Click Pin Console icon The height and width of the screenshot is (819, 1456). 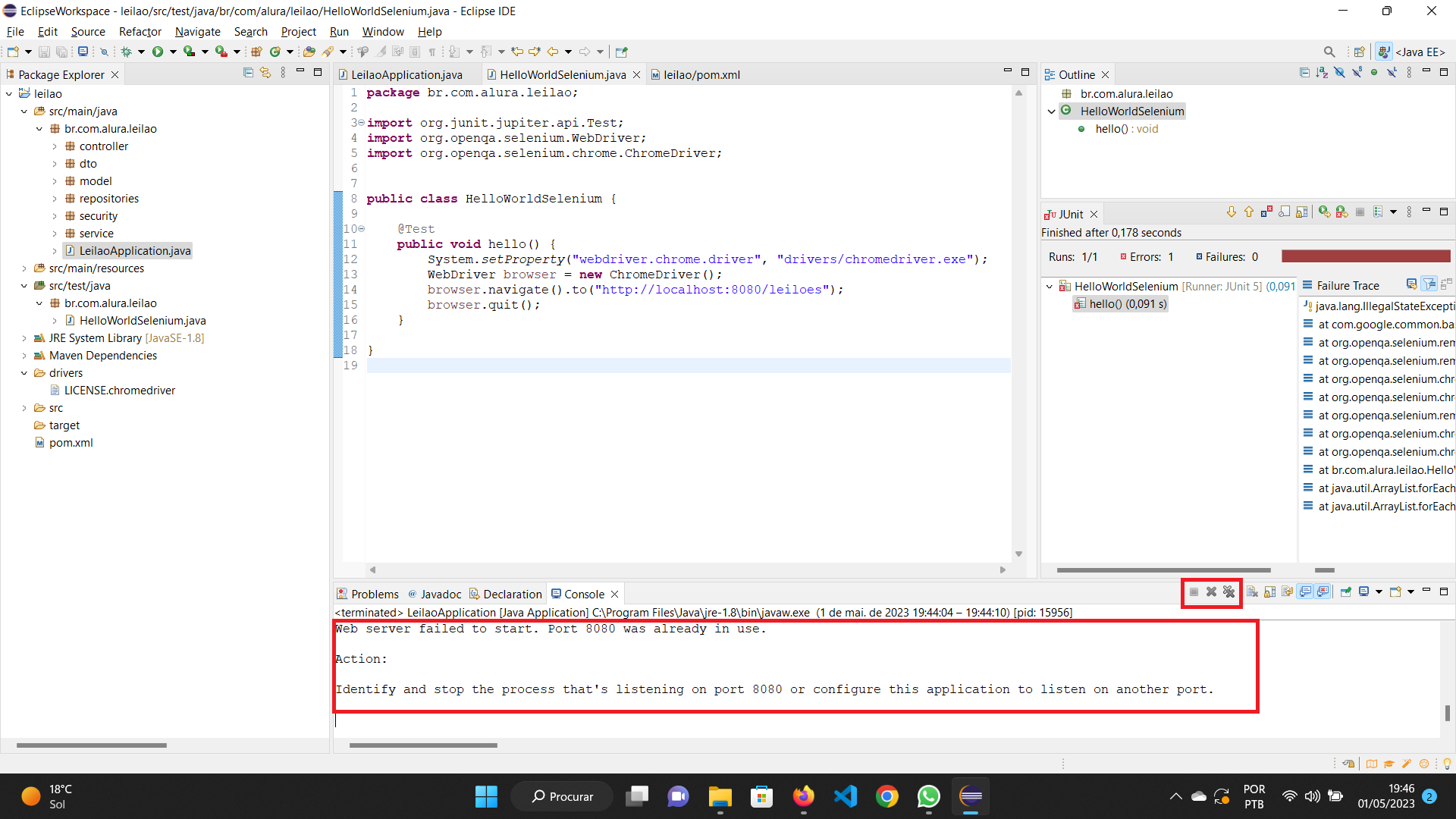click(x=1346, y=591)
